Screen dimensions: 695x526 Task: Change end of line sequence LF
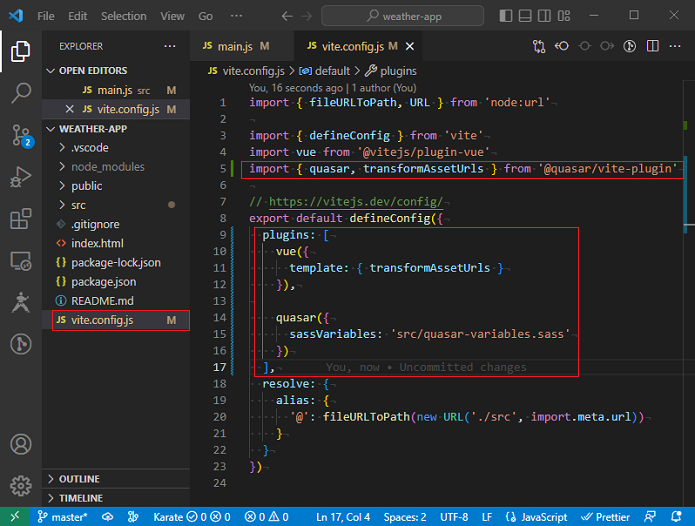[x=487, y=517]
